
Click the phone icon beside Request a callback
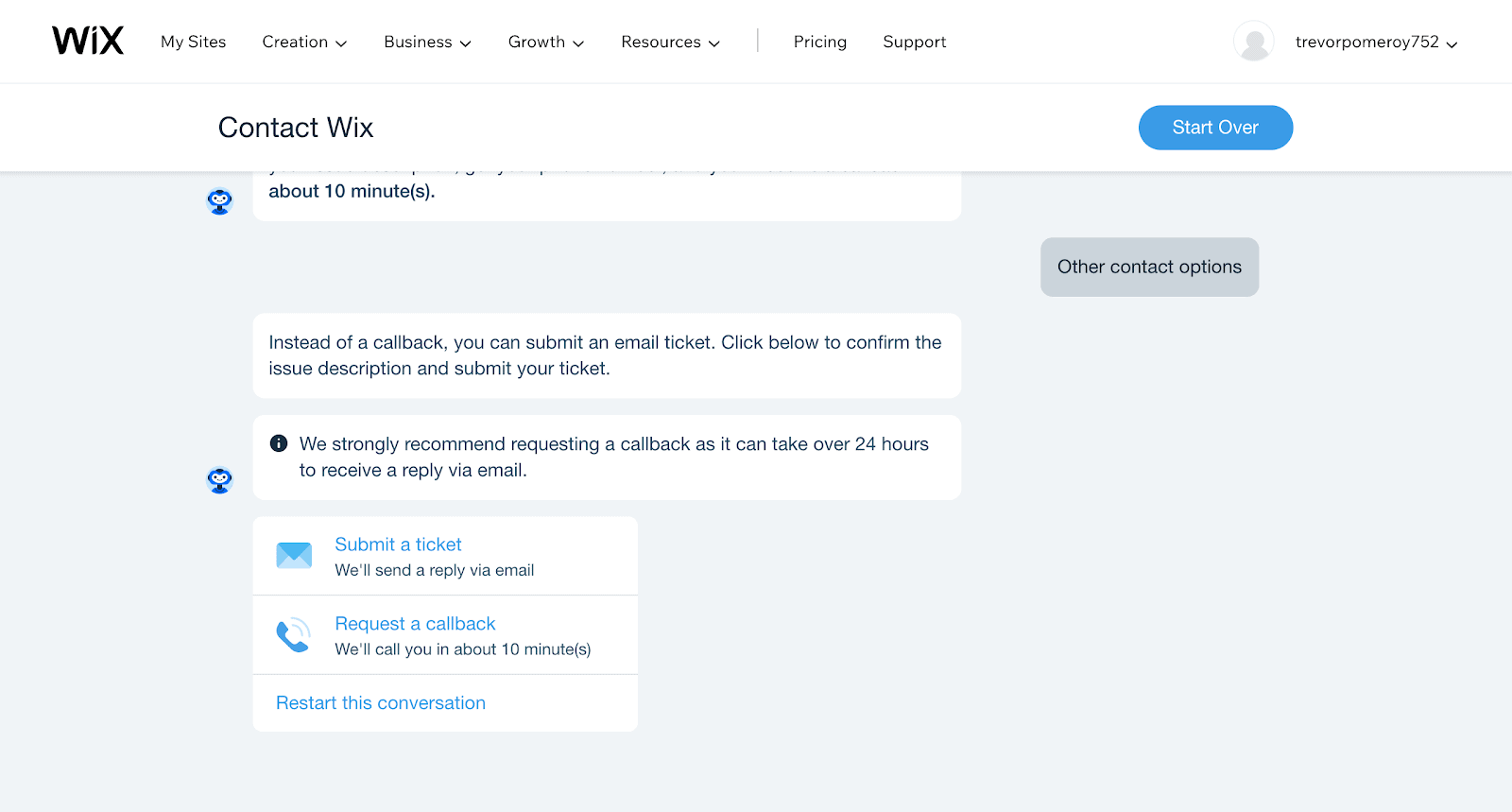pos(293,634)
